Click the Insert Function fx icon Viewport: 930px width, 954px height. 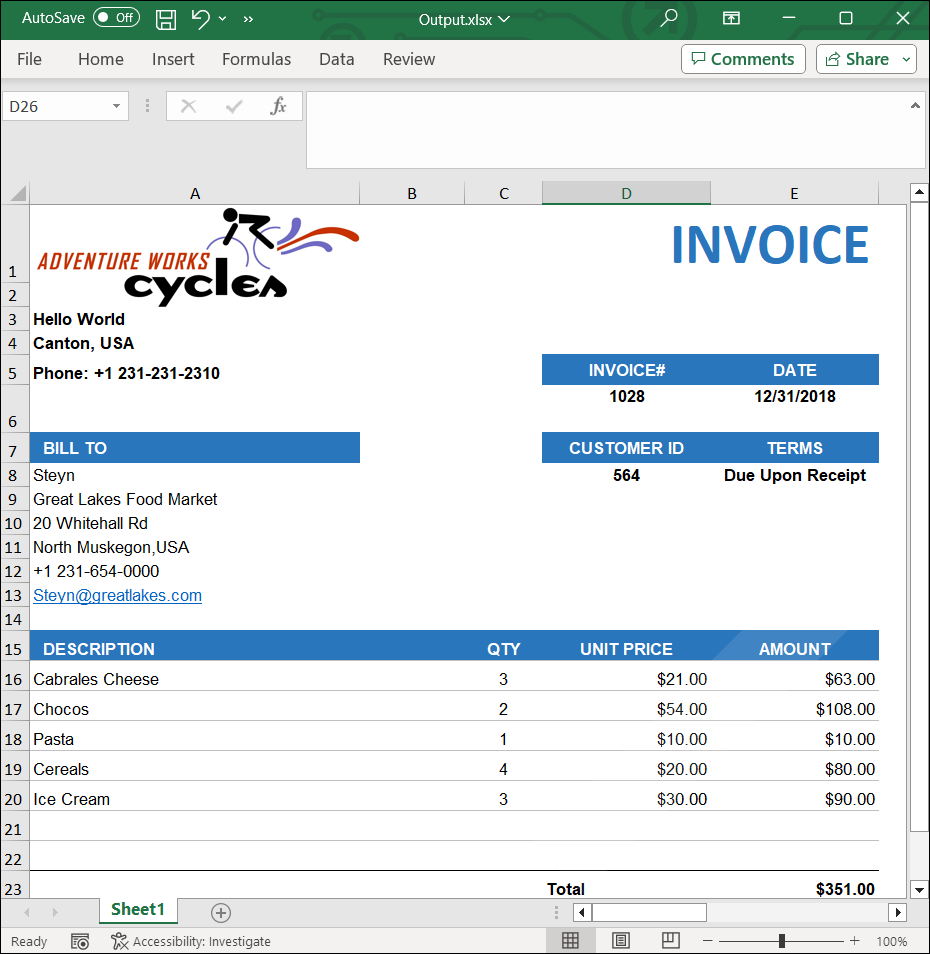coord(278,106)
